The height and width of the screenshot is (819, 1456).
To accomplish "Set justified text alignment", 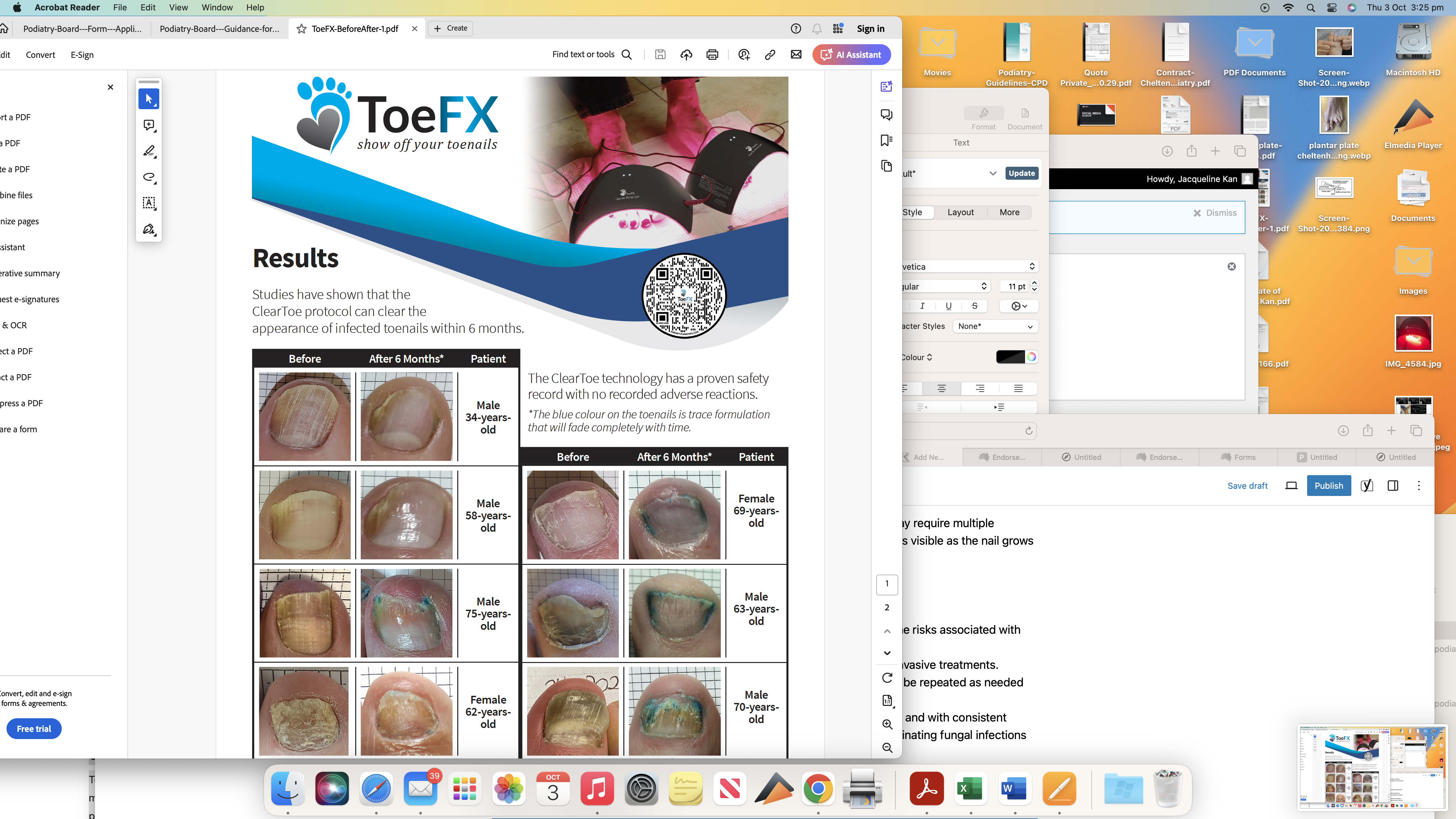I will 1018,388.
